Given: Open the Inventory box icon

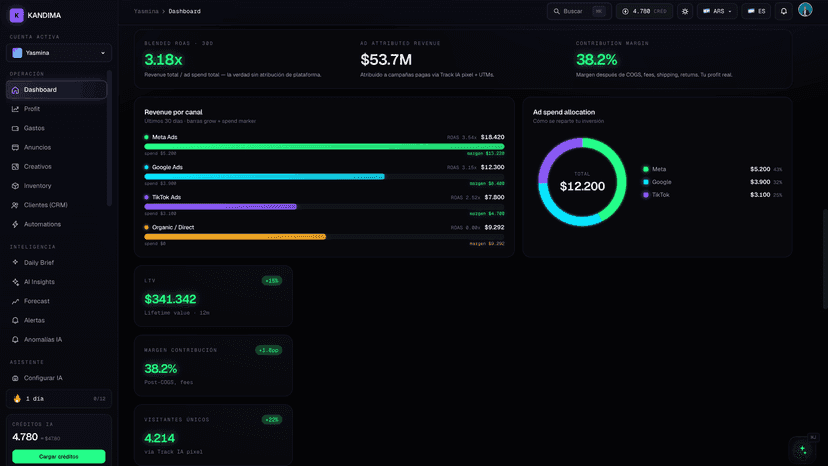Looking at the screenshot, I should tap(15, 186).
